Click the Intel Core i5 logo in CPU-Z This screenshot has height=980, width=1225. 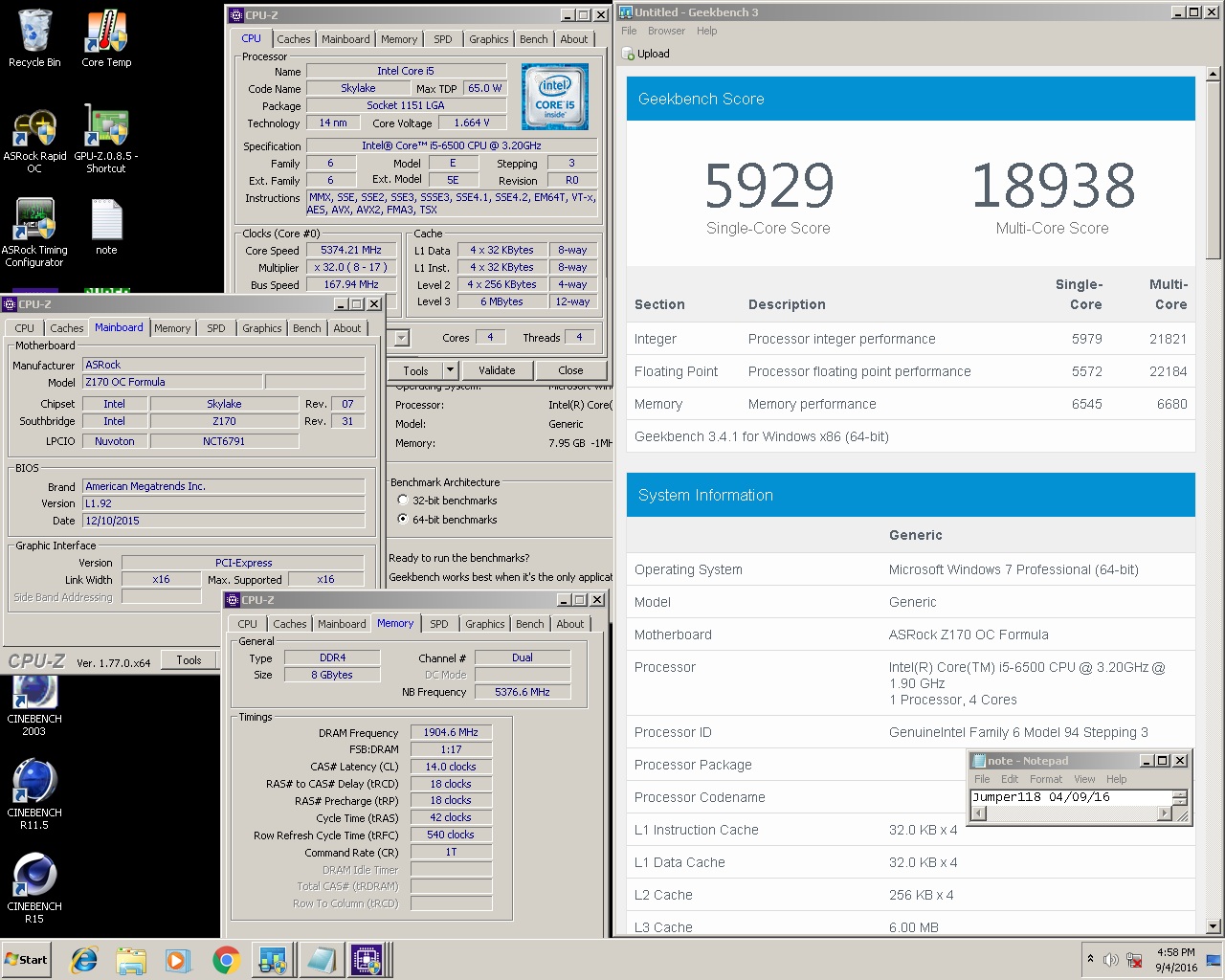[555, 97]
